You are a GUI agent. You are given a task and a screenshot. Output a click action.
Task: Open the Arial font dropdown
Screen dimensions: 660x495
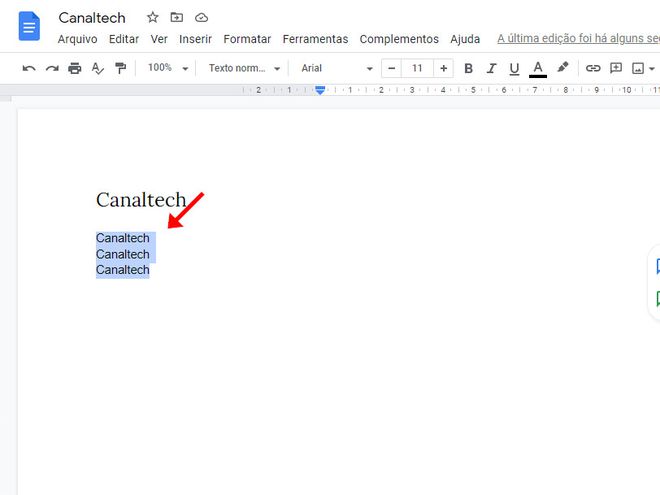337,68
